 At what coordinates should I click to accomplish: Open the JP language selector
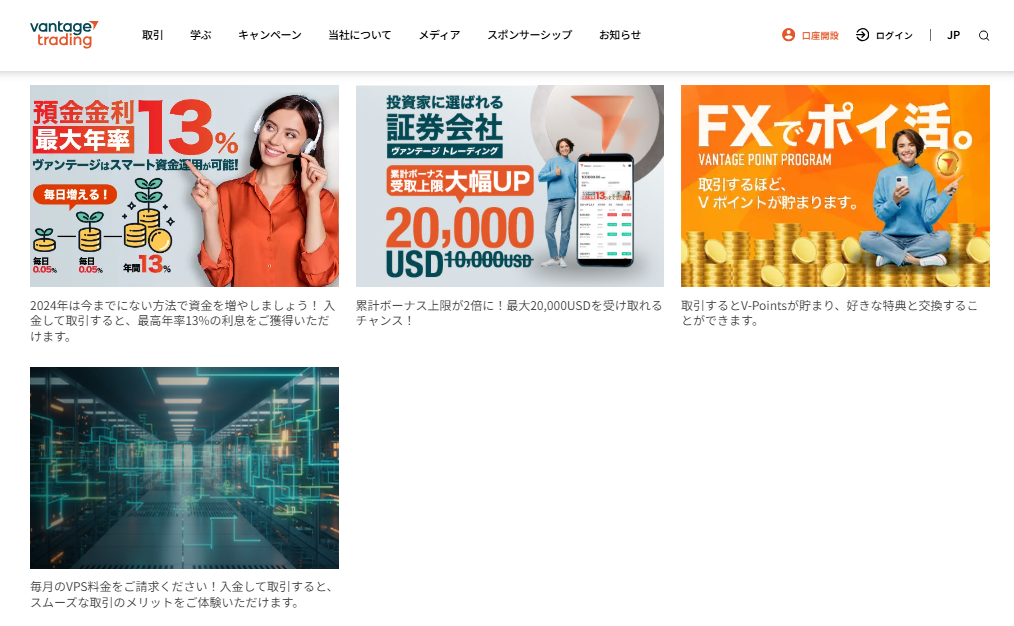[x=953, y=35]
